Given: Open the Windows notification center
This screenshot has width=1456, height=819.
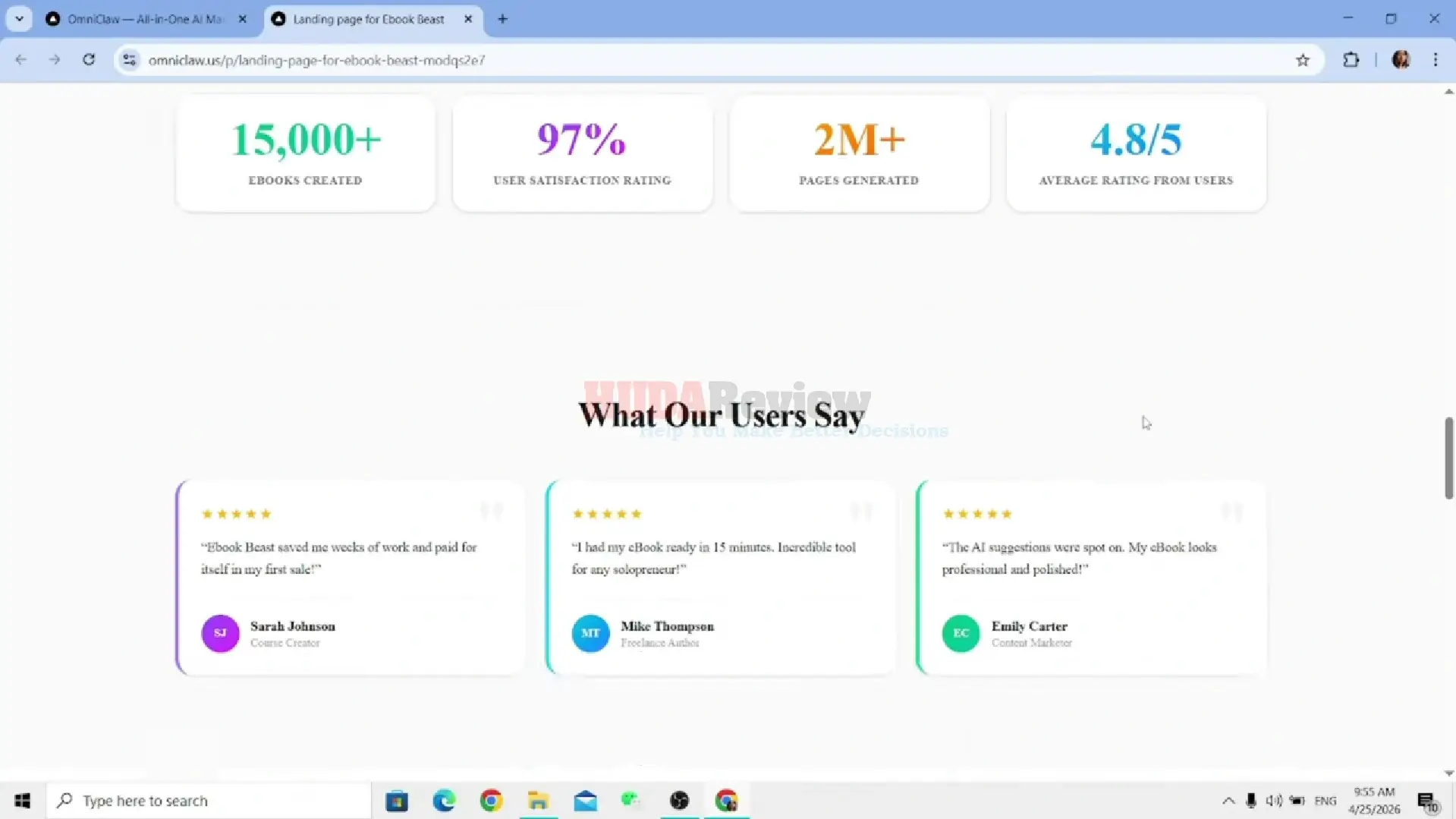Looking at the screenshot, I should [x=1427, y=801].
